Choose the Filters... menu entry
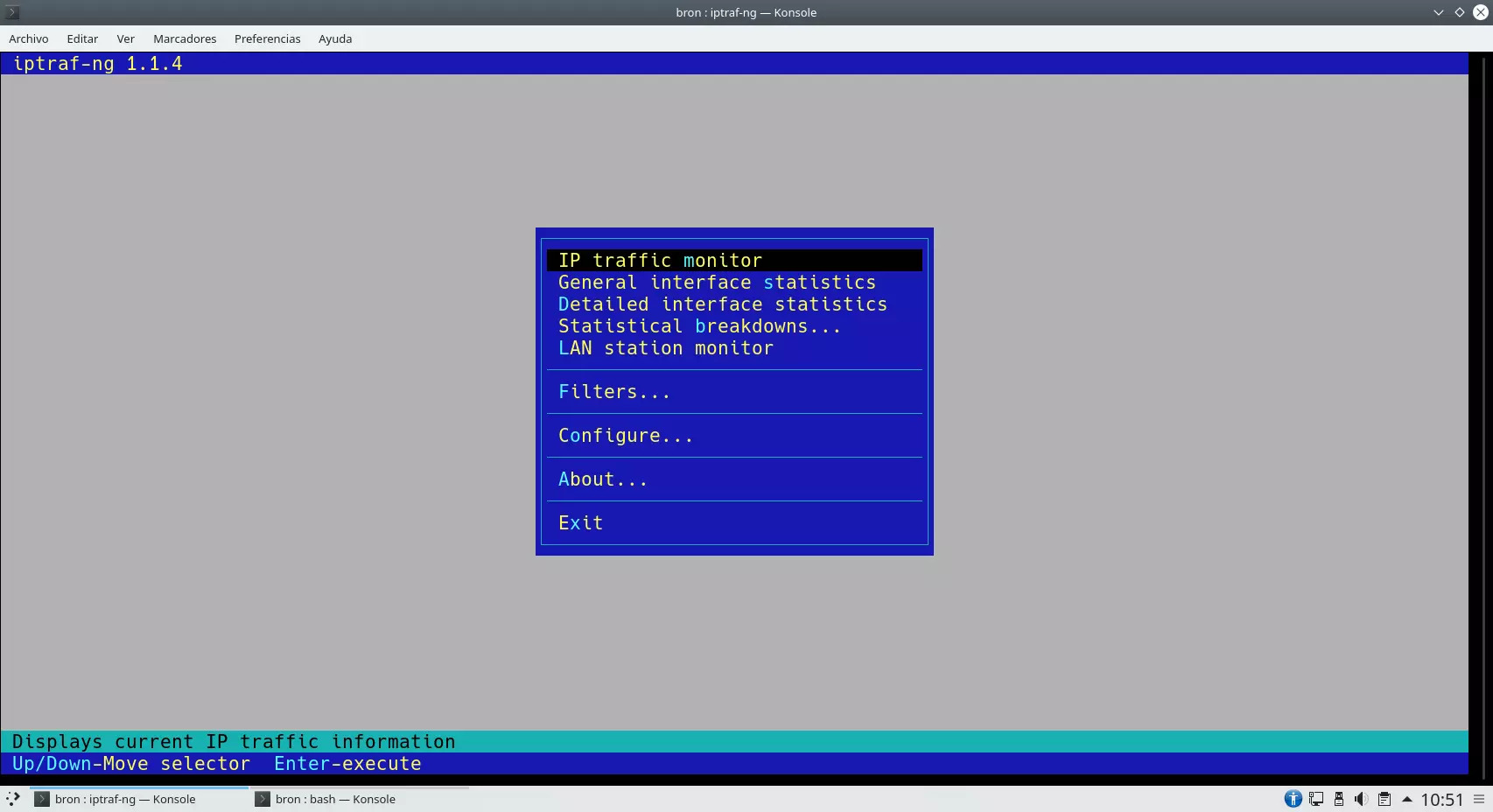 pos(614,392)
